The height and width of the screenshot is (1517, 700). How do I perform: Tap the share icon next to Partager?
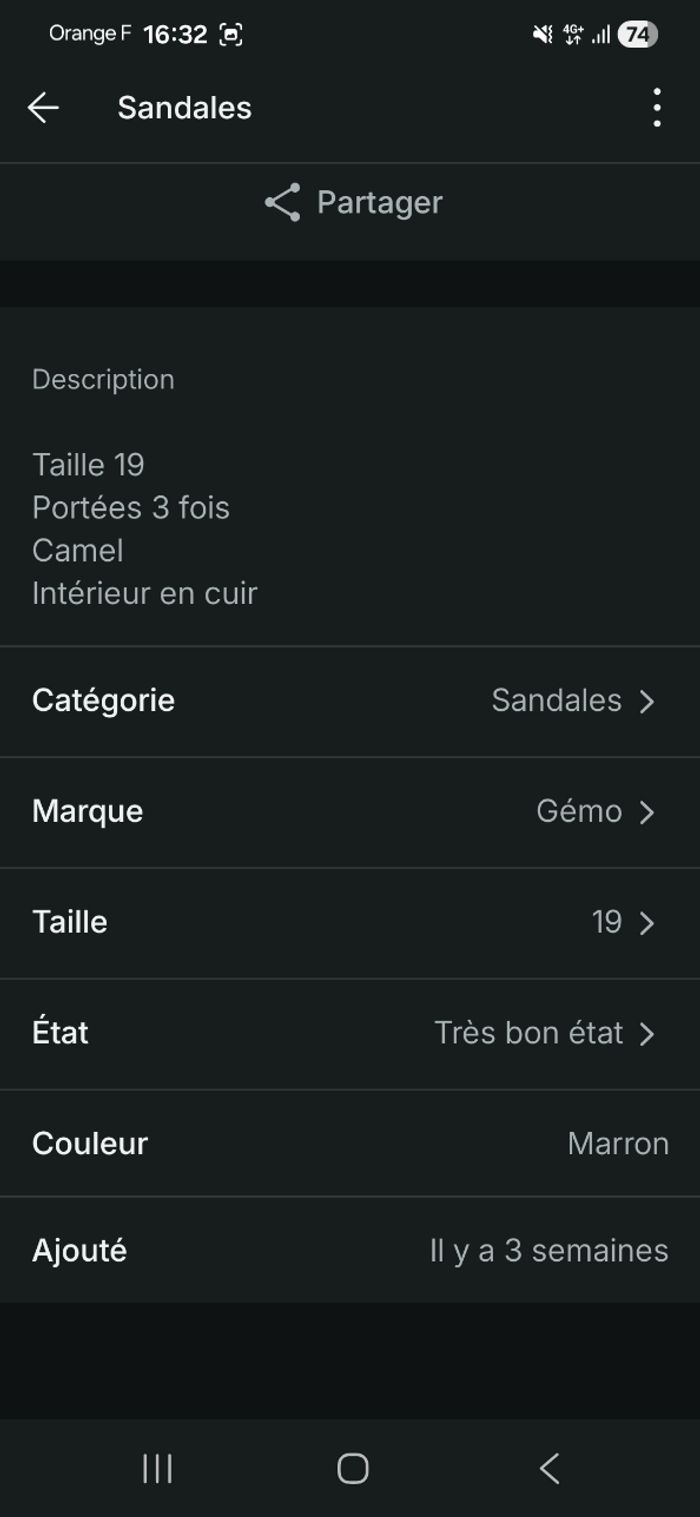tap(281, 202)
